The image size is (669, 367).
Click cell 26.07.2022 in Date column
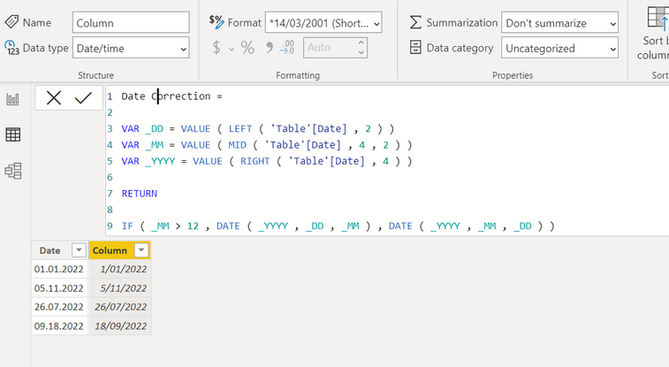[59, 307]
